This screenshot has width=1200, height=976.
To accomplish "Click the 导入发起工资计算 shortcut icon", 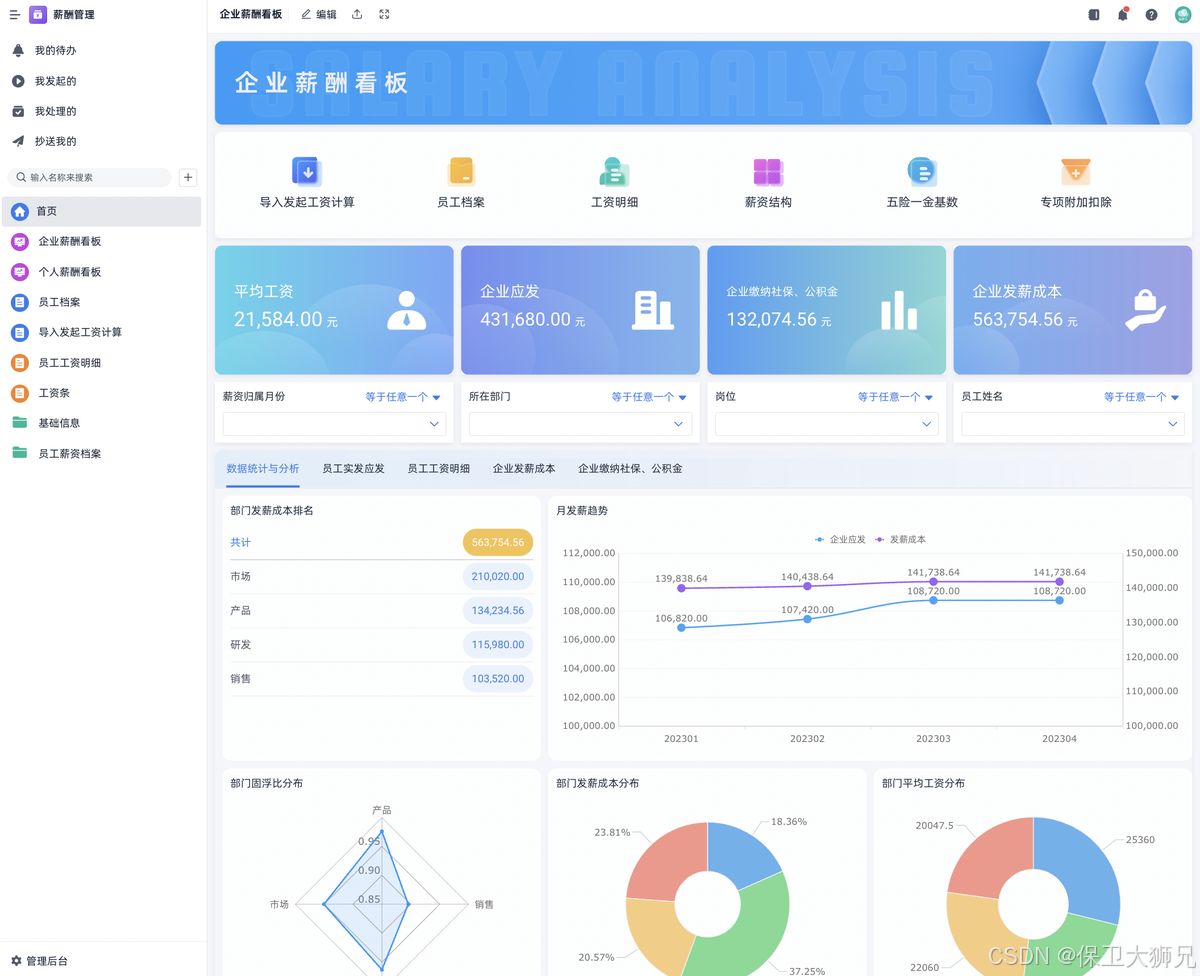I will point(306,171).
